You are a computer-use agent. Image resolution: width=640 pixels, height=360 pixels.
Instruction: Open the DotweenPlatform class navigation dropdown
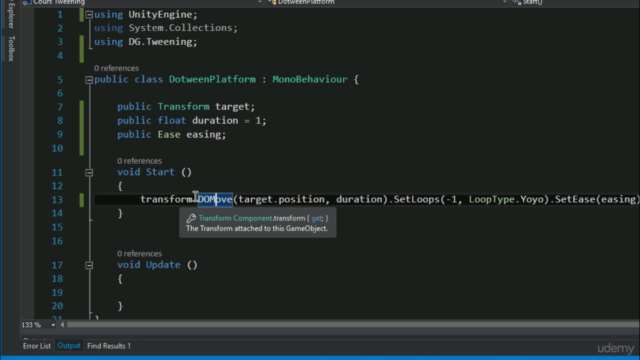coord(504,2)
